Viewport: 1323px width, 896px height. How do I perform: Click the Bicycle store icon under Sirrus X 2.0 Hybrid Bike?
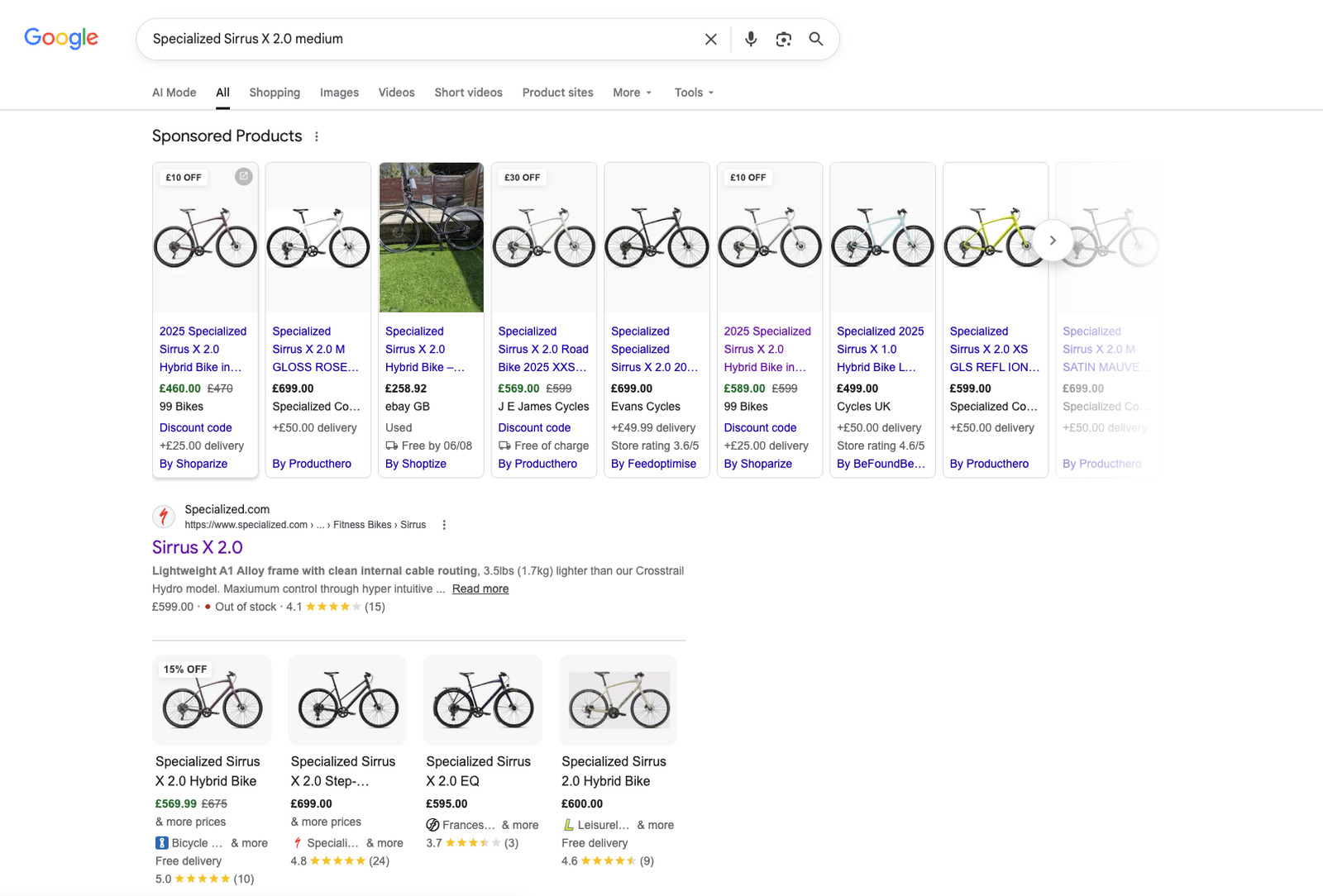(162, 843)
